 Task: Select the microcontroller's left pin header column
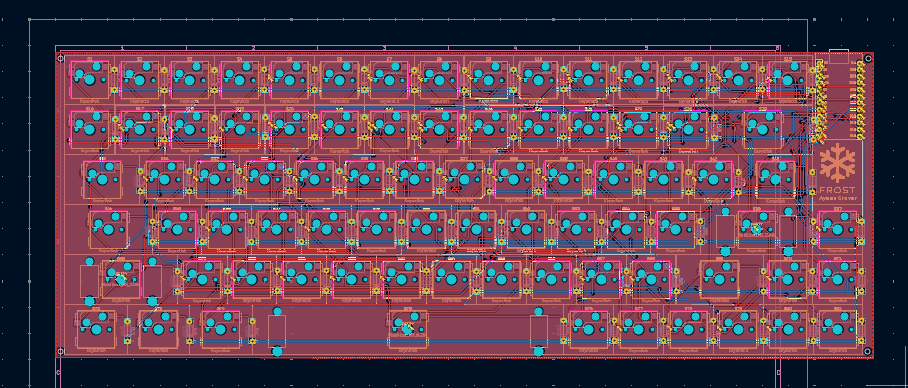tap(819, 100)
